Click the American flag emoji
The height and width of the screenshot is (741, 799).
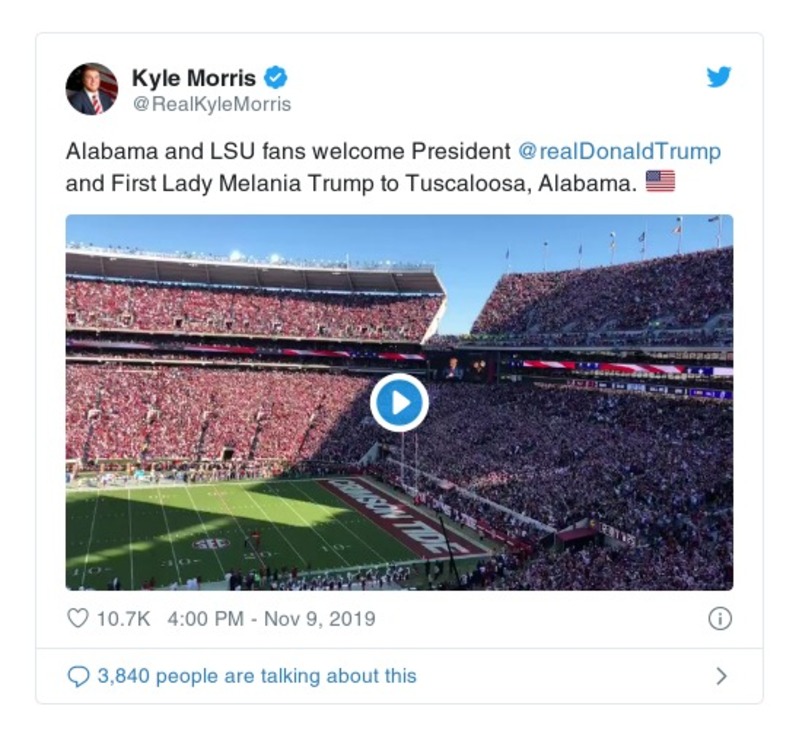(x=660, y=182)
